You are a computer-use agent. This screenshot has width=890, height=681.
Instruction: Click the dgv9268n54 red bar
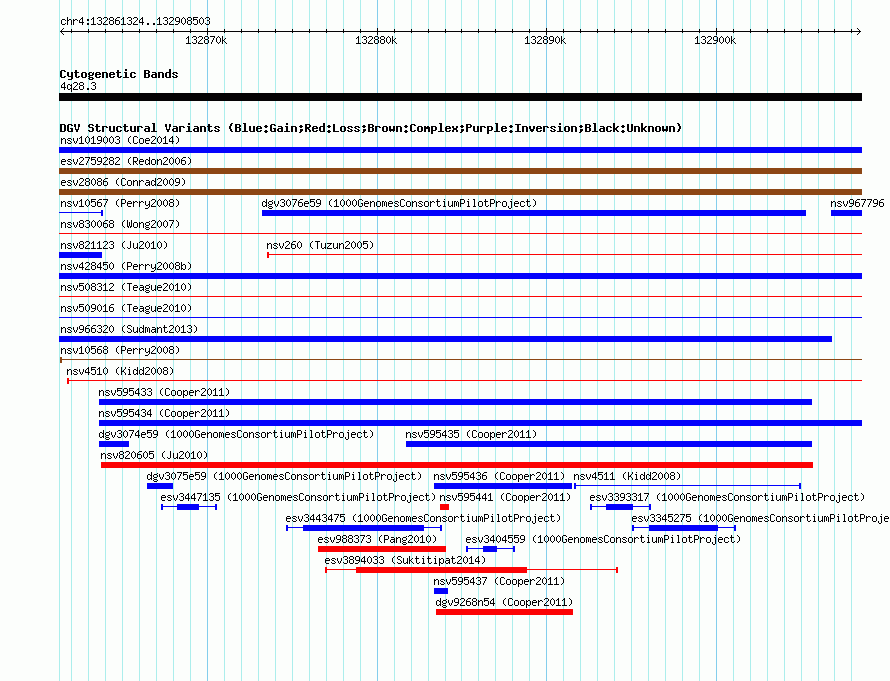coord(505,612)
